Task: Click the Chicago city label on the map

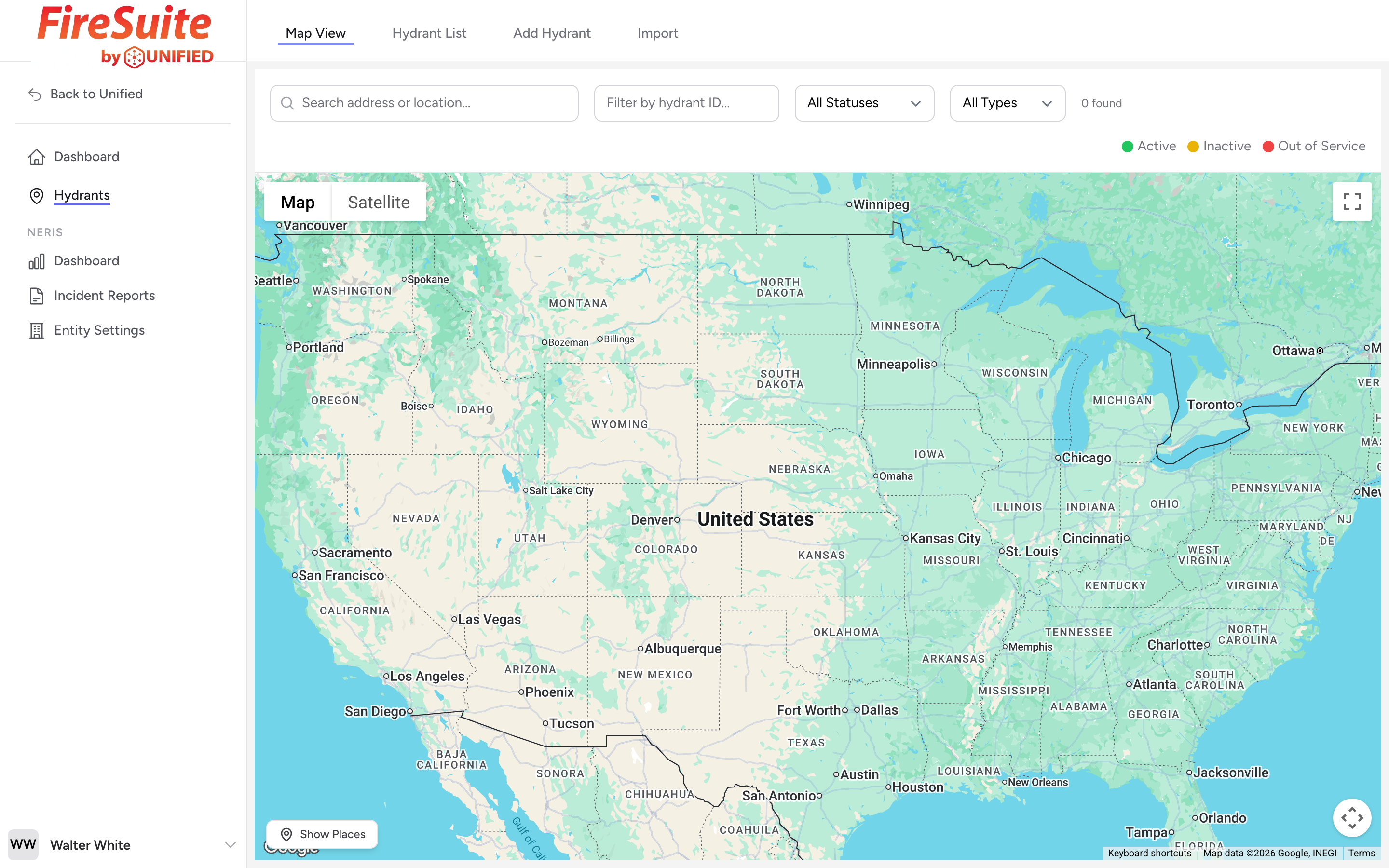Action: 1087,458
